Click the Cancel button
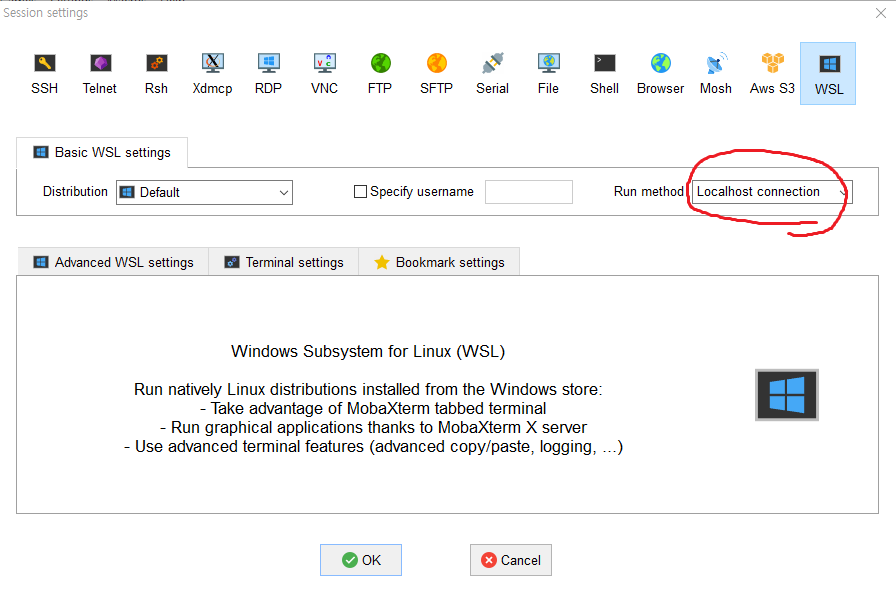This screenshot has height=603, width=896. pyautogui.click(x=511, y=560)
